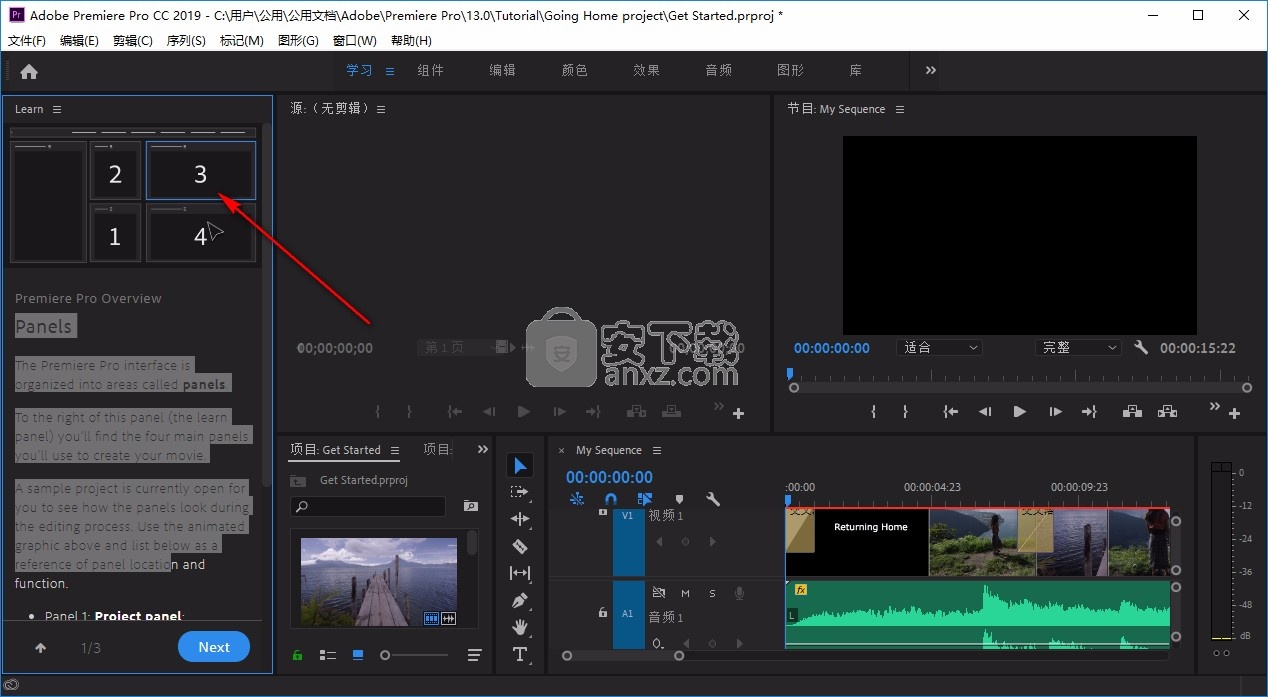Screen dimensions: 1268x697
Task: Open Source monitor panel menu
Action: click(381, 109)
